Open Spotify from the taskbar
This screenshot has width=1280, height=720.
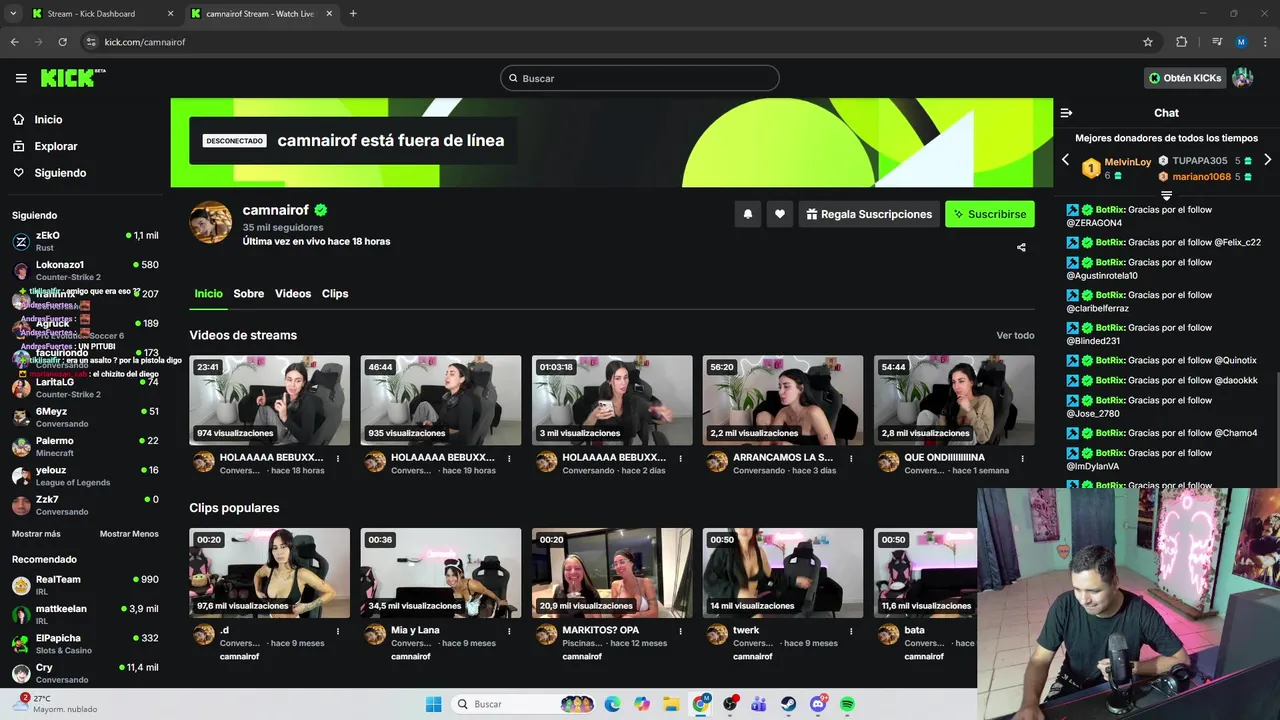847,704
